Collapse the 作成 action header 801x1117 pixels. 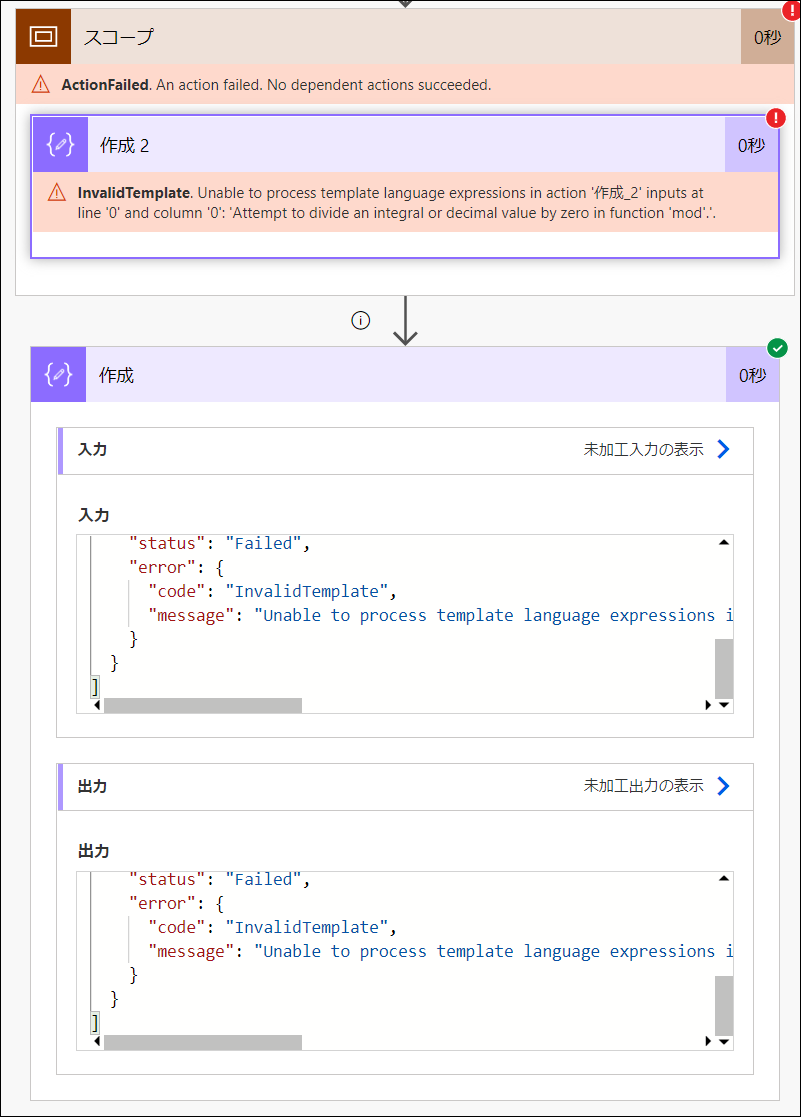click(405, 375)
